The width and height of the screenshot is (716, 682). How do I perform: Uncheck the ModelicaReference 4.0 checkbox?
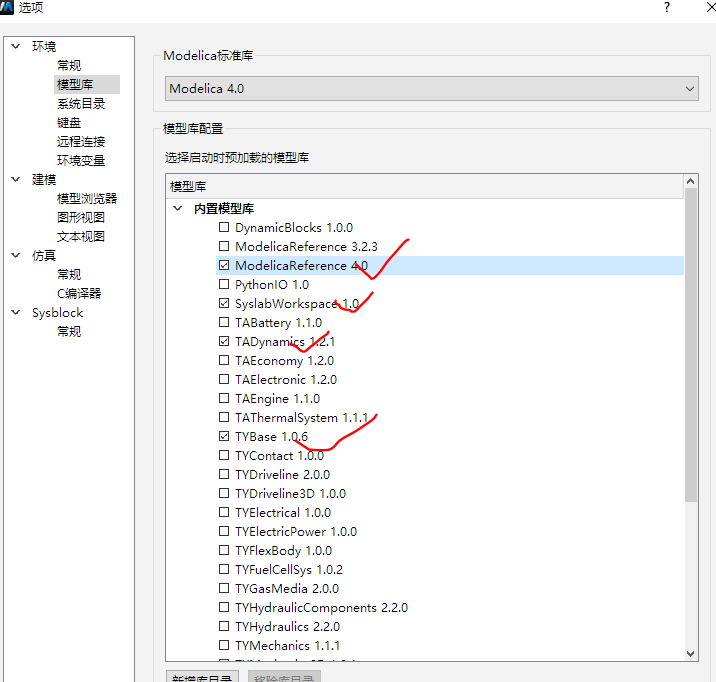[x=224, y=265]
